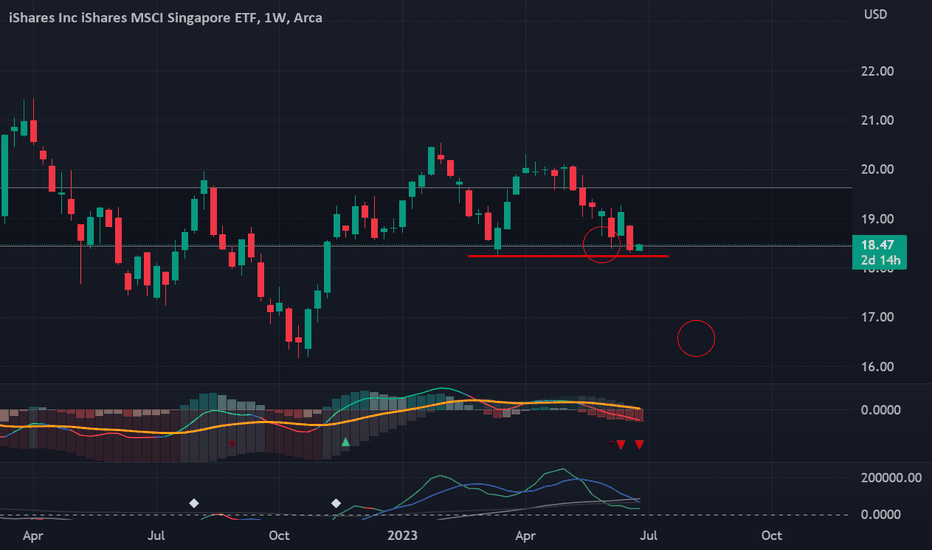Select the red horizontal support line drawing
The image size is (932, 550).
568,256
